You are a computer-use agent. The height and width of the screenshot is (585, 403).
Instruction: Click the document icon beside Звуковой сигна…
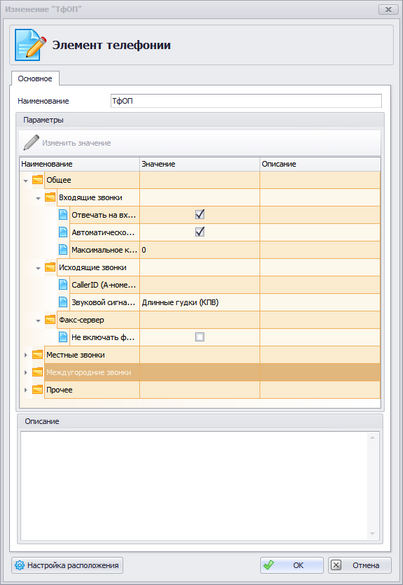click(x=63, y=302)
